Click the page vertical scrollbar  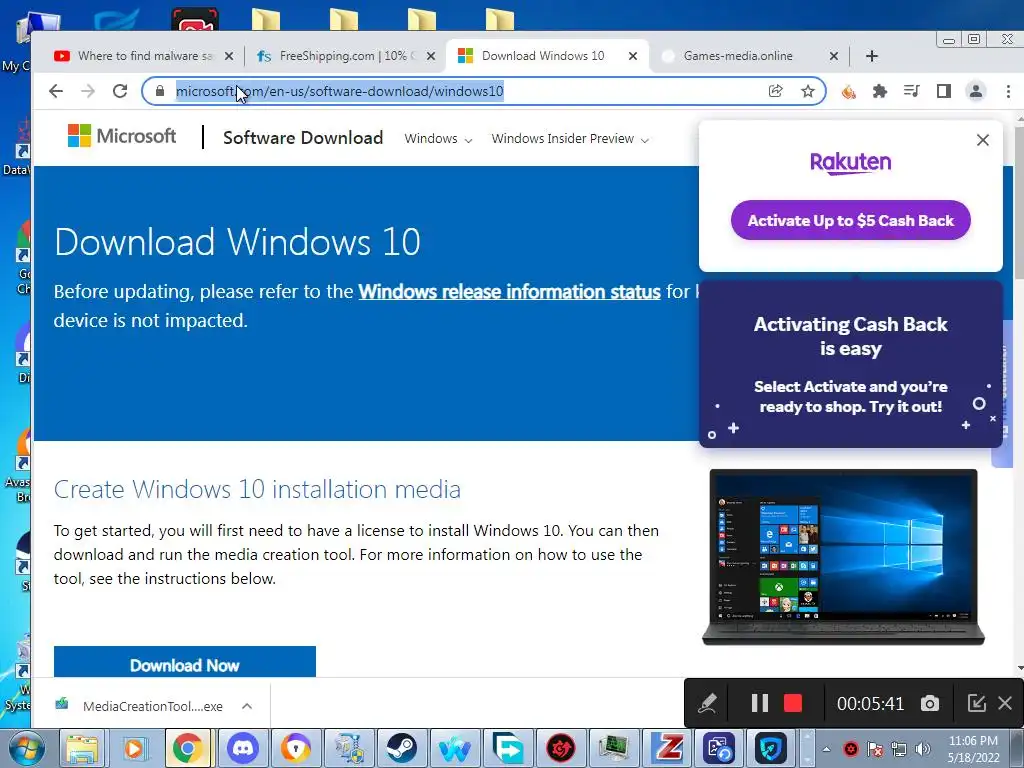click(x=1017, y=202)
